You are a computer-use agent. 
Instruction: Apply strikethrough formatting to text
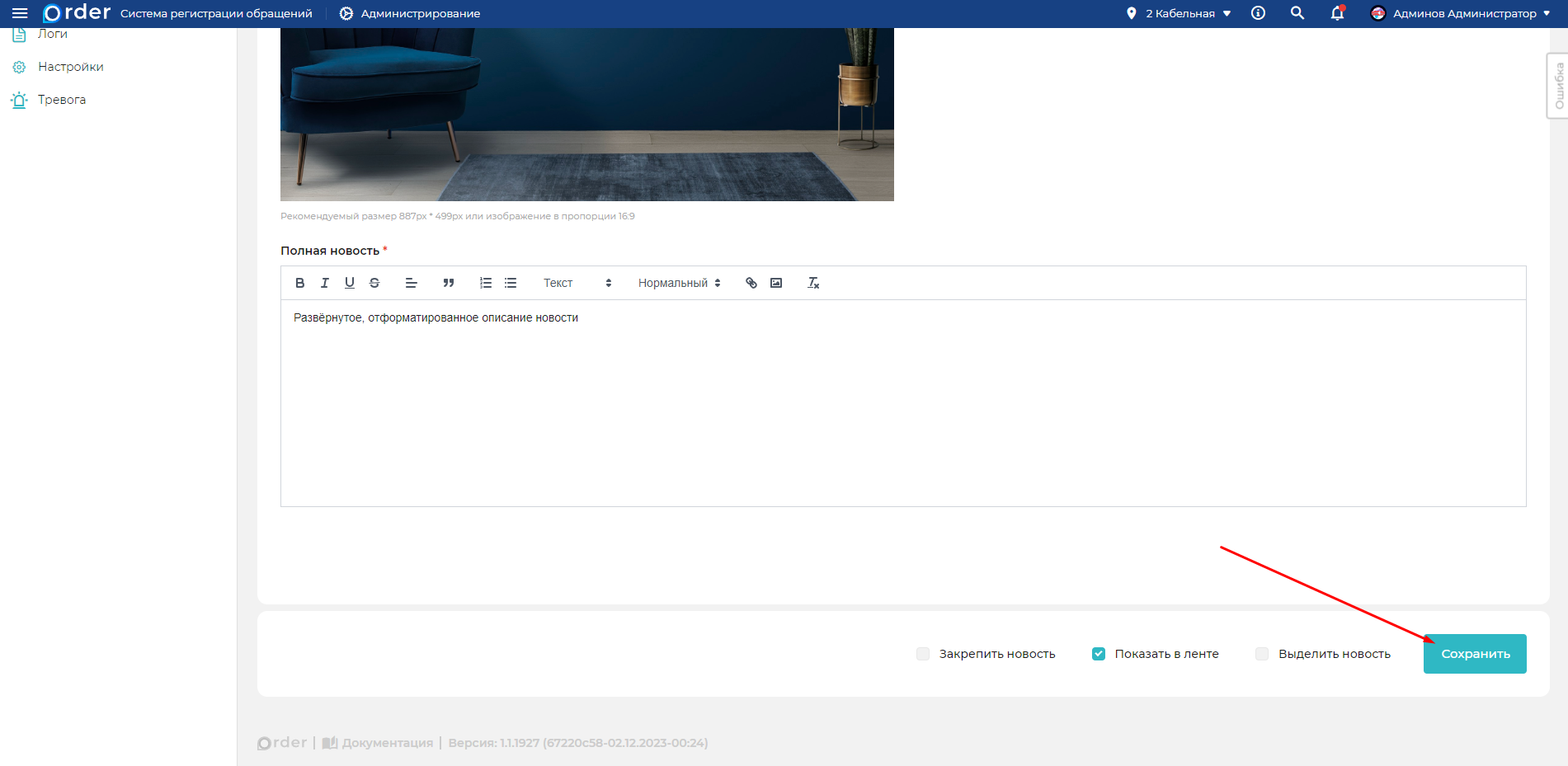point(374,283)
